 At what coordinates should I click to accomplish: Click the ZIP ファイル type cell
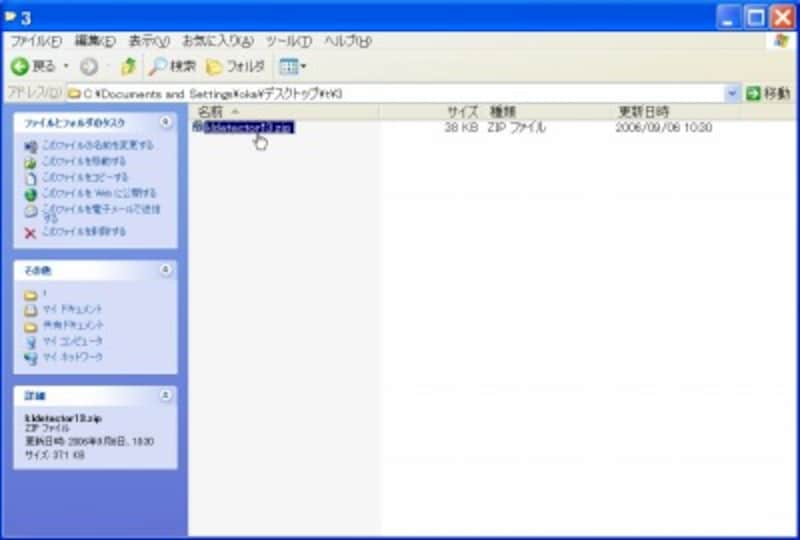coord(516,128)
